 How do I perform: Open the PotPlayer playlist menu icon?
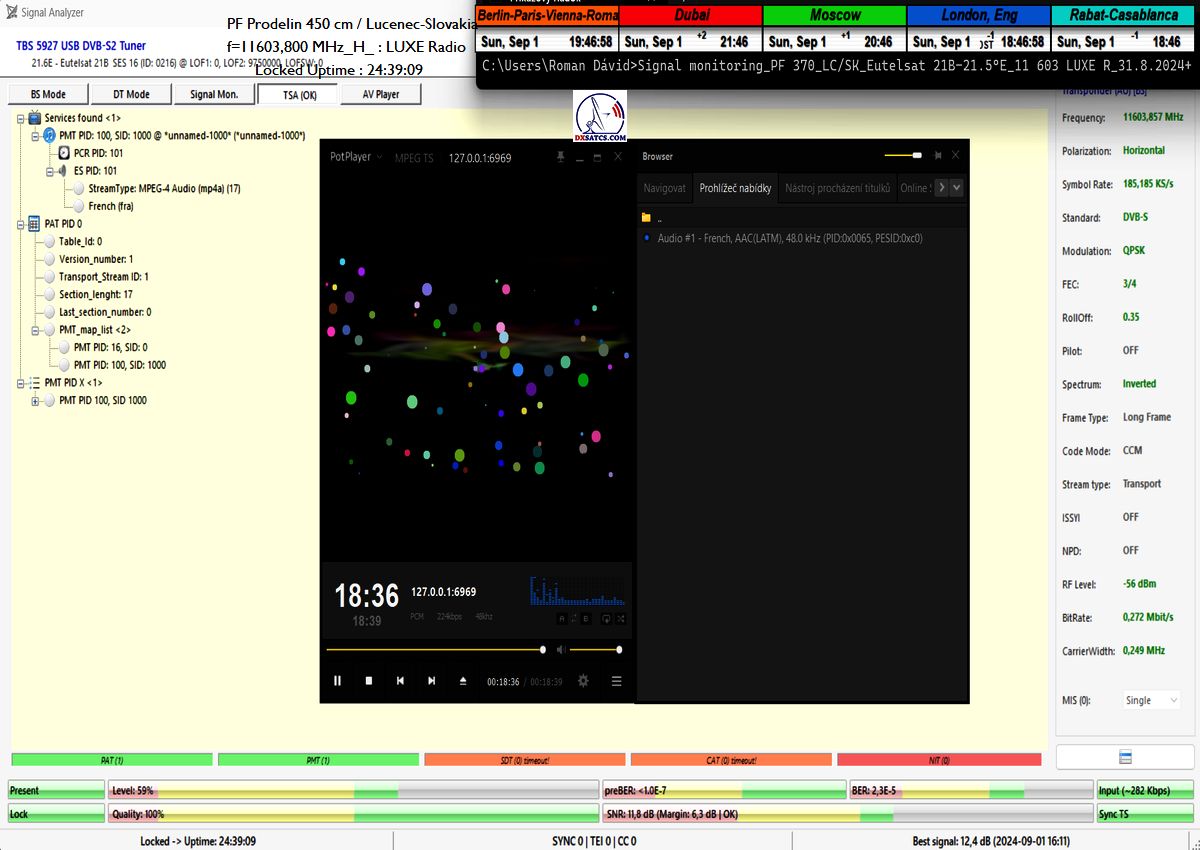pyautogui.click(x=617, y=681)
